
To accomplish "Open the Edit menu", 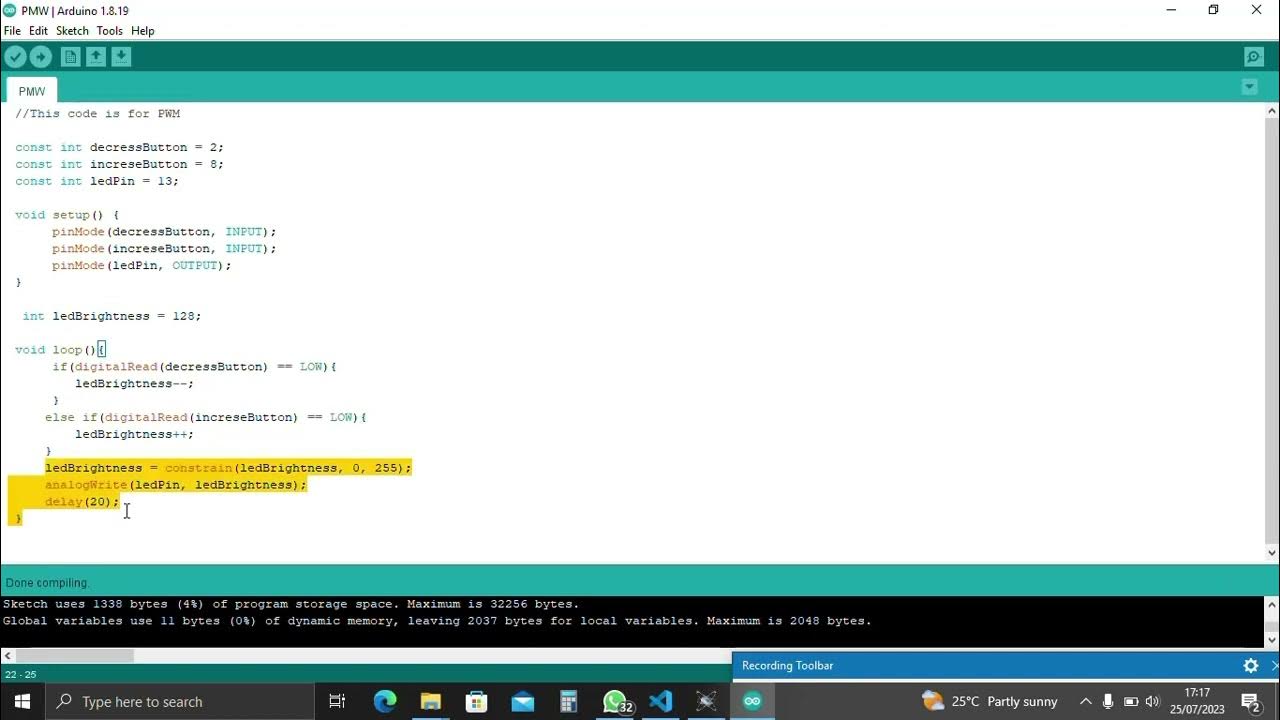I will click(38, 31).
